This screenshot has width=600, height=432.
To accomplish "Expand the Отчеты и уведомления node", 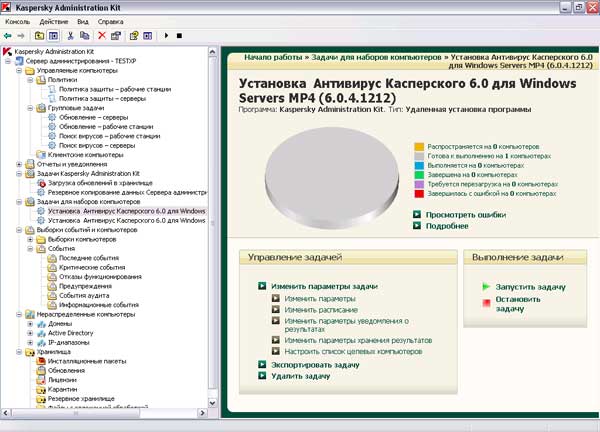I will point(20,164).
